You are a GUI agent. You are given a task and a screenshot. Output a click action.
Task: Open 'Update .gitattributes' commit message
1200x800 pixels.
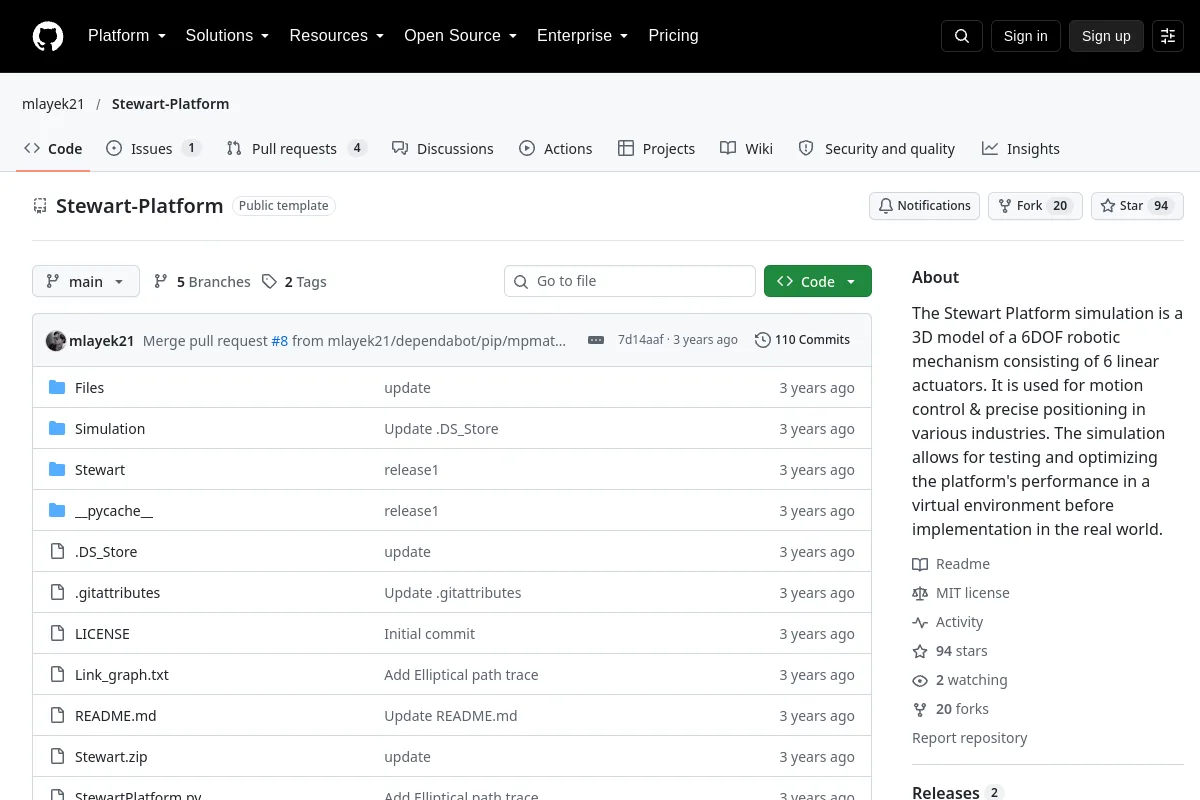point(453,593)
